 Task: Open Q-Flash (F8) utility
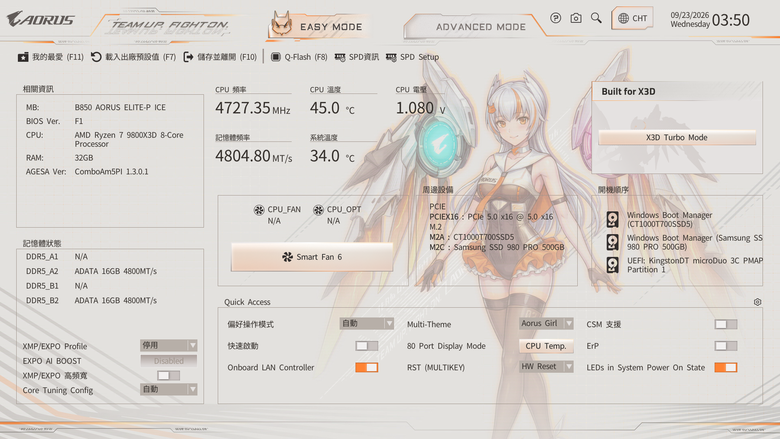pos(299,57)
